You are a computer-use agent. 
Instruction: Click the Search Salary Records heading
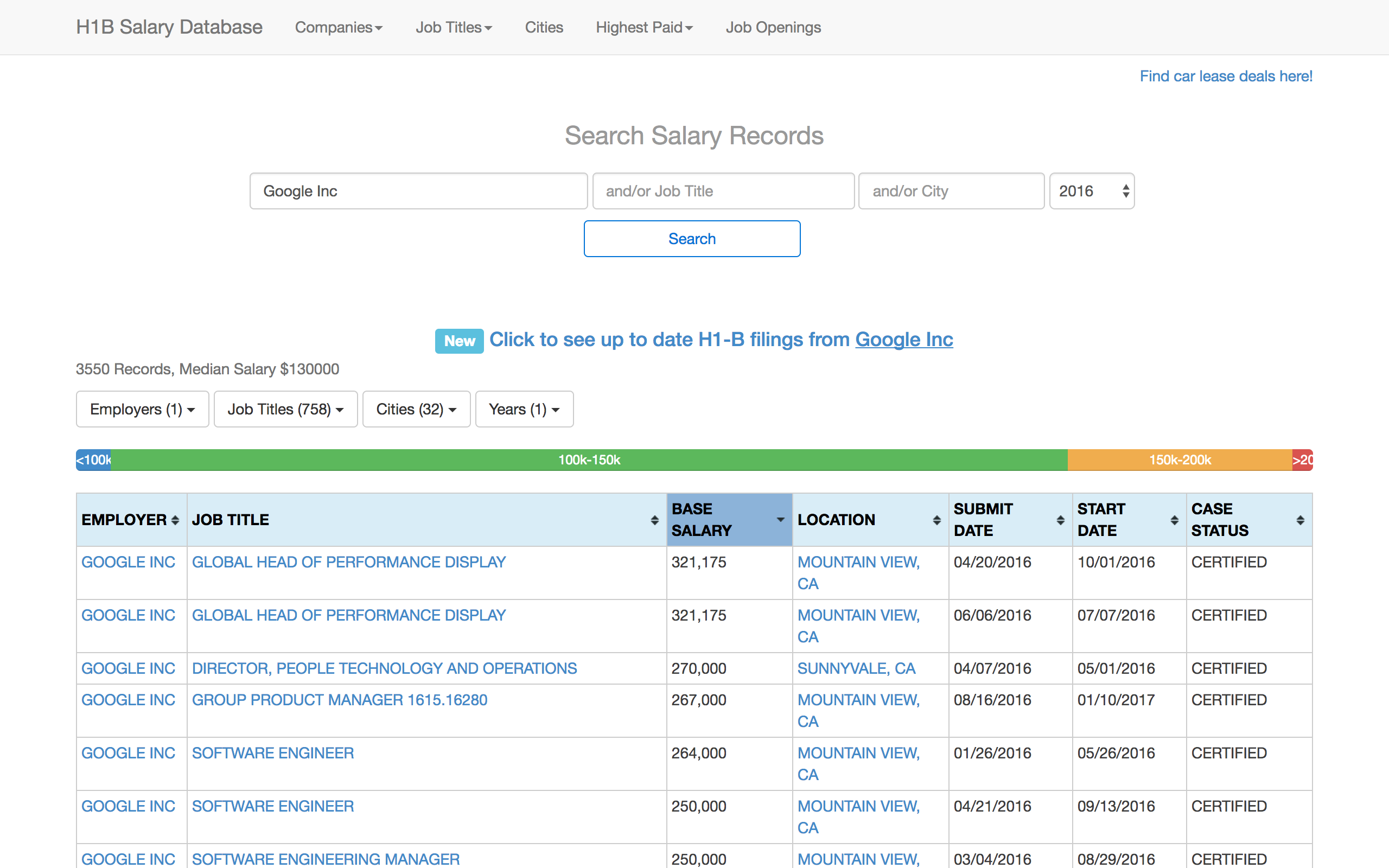click(694, 136)
